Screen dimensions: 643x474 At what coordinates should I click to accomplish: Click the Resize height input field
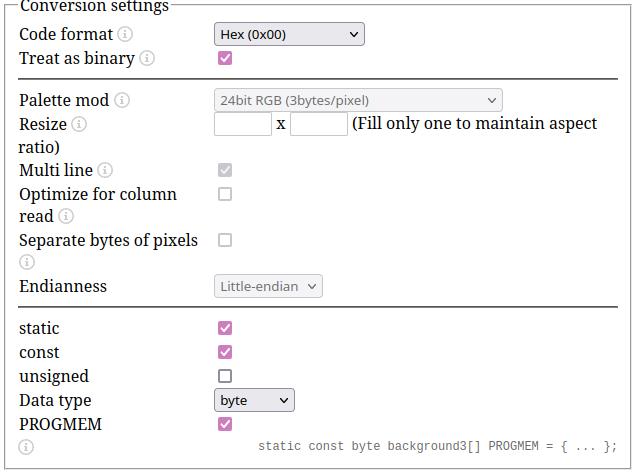(x=319, y=124)
